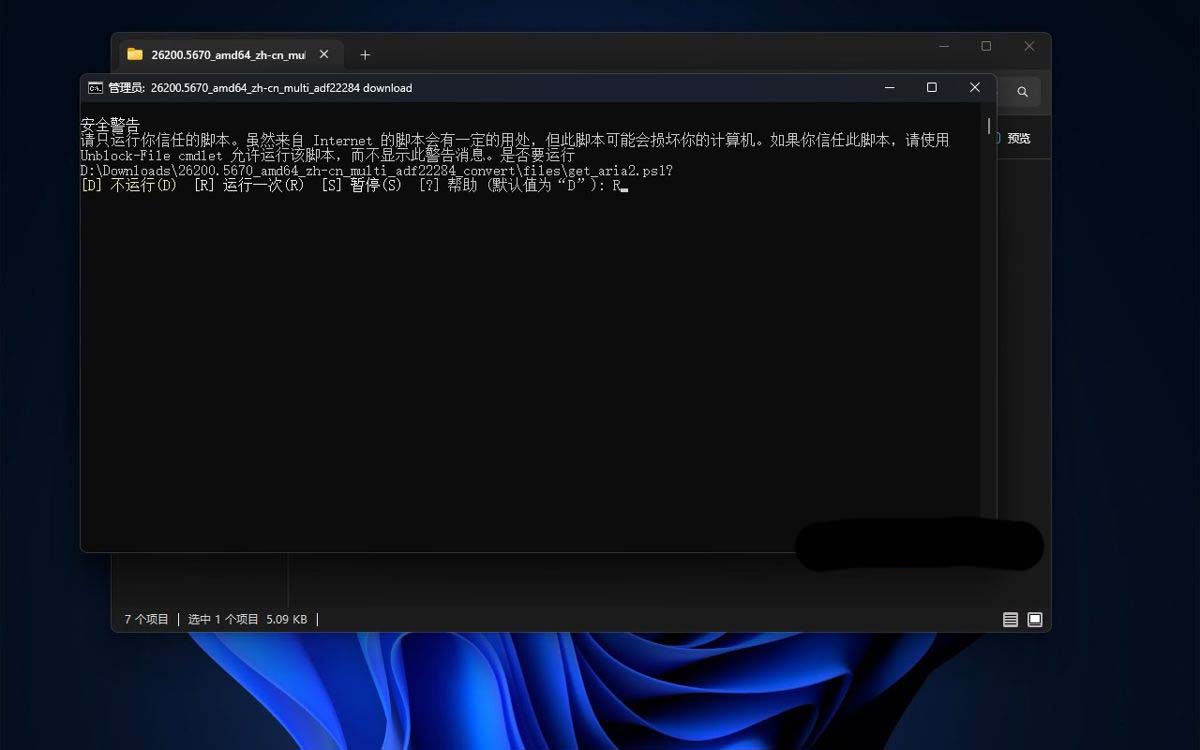1200x750 pixels.
Task: Click the search icon in File Explorer
Action: (x=1022, y=91)
